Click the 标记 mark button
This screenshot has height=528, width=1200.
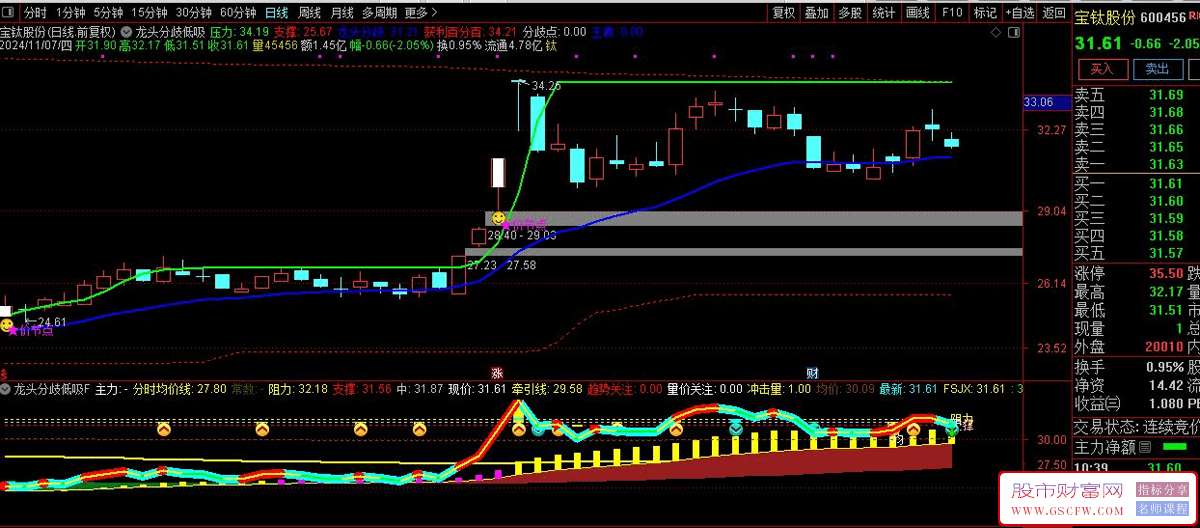pos(985,13)
